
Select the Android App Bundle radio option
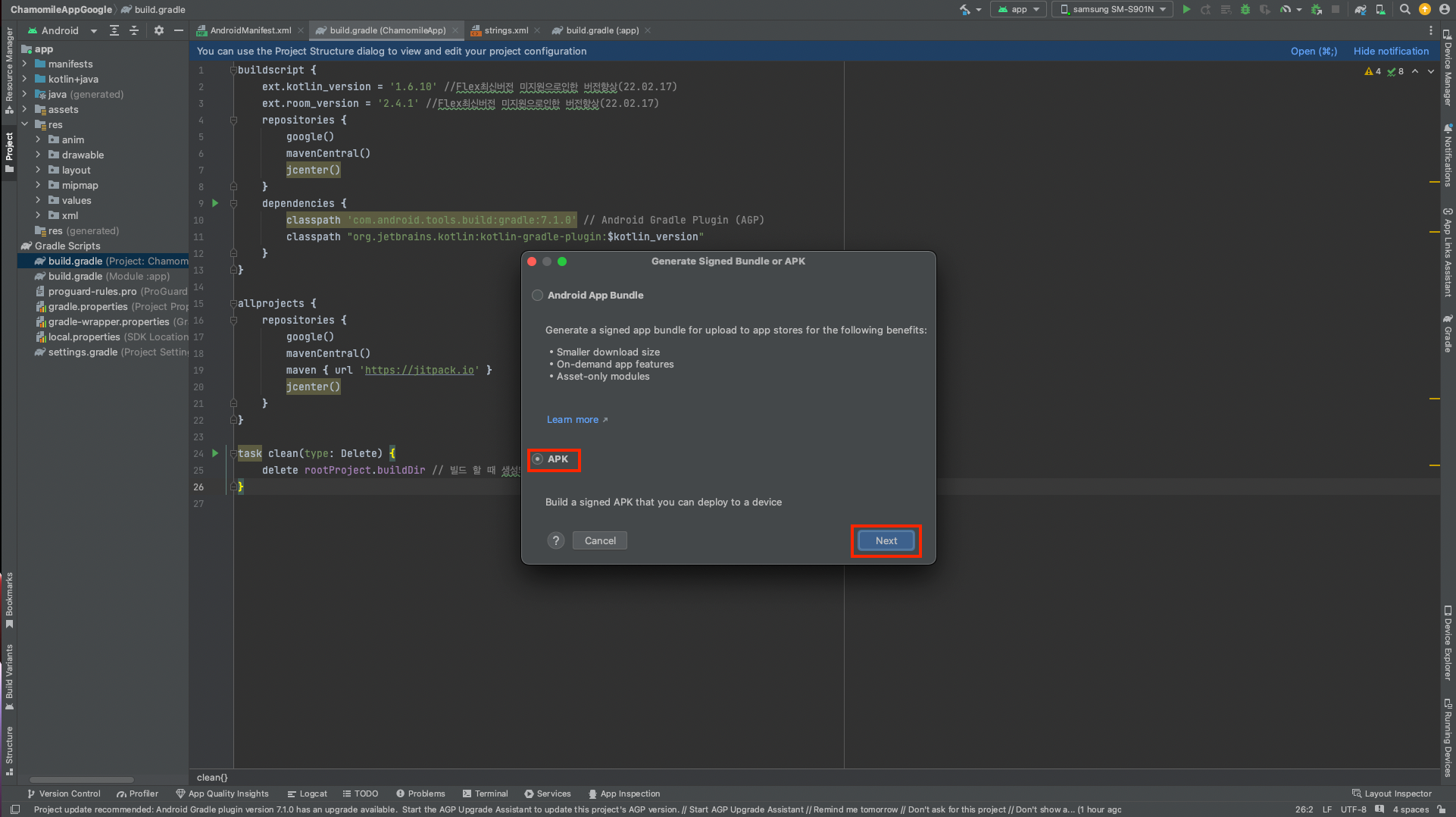click(x=537, y=296)
